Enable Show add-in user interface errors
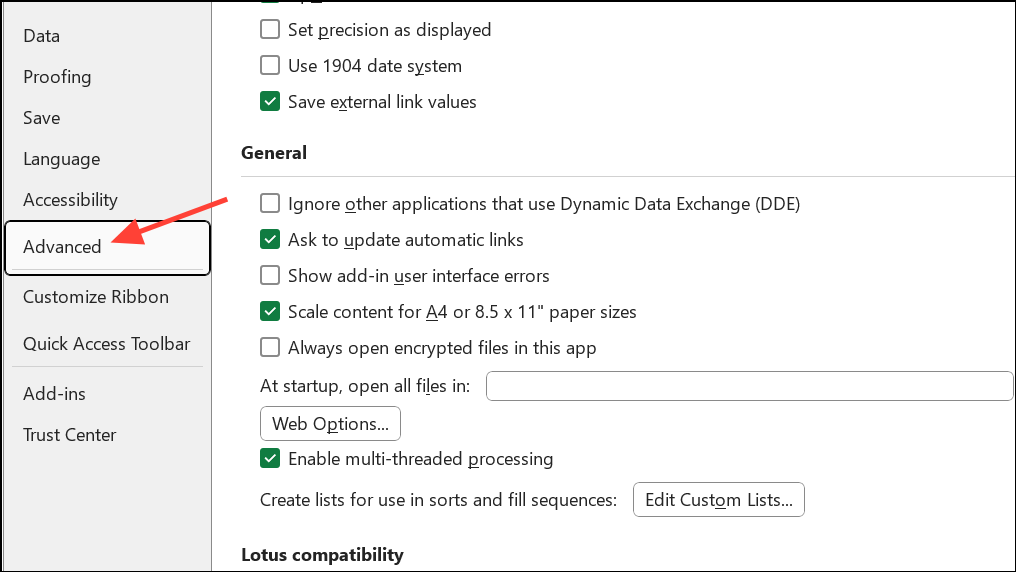The height and width of the screenshot is (572, 1016). [270, 275]
